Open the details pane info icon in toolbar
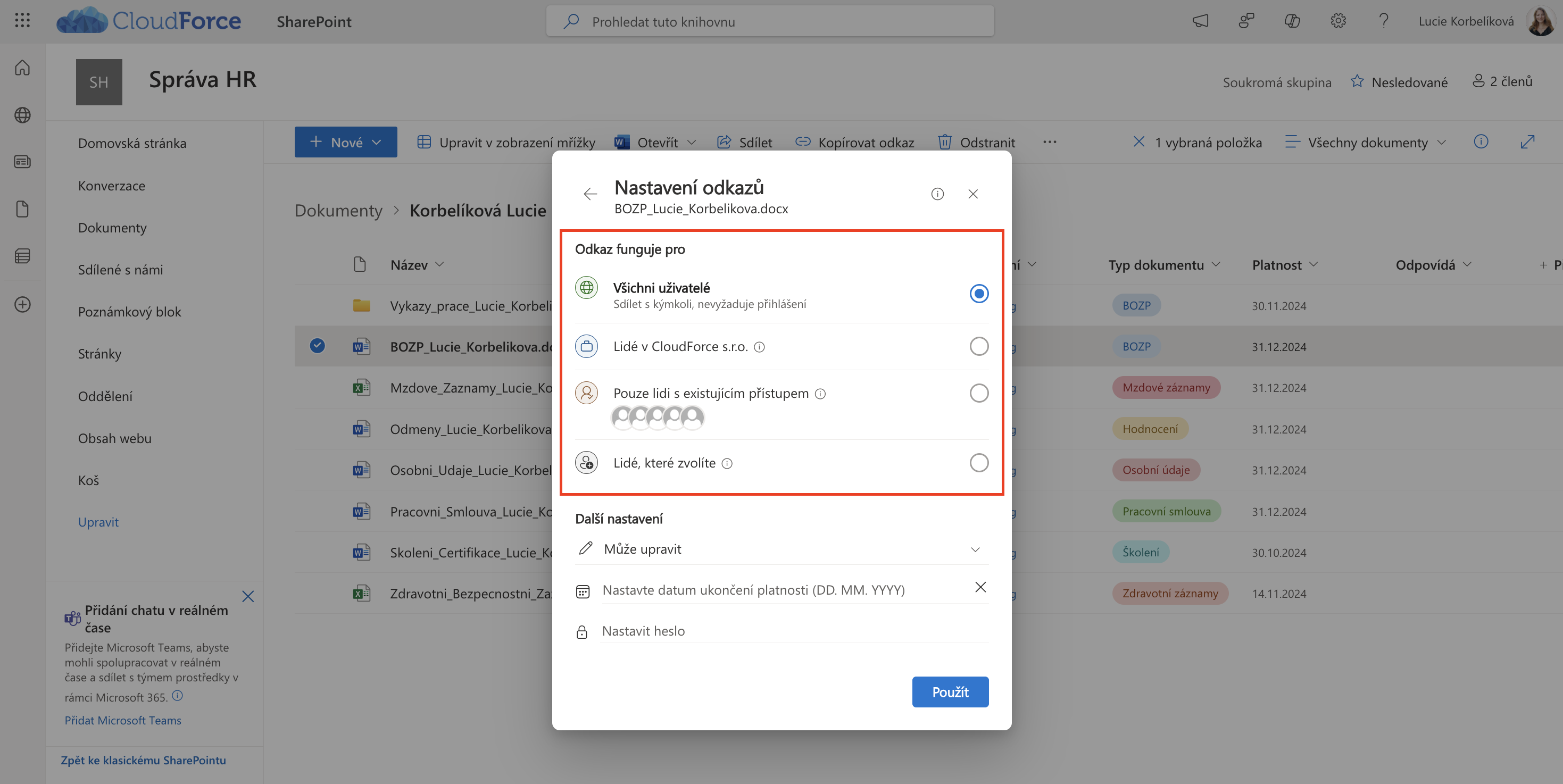The image size is (1563, 784). (x=1481, y=142)
